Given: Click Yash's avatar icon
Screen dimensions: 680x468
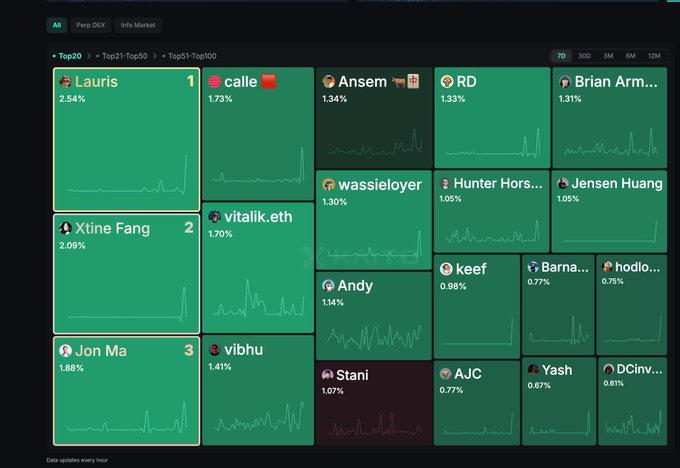Looking at the screenshot, I should click(533, 370).
